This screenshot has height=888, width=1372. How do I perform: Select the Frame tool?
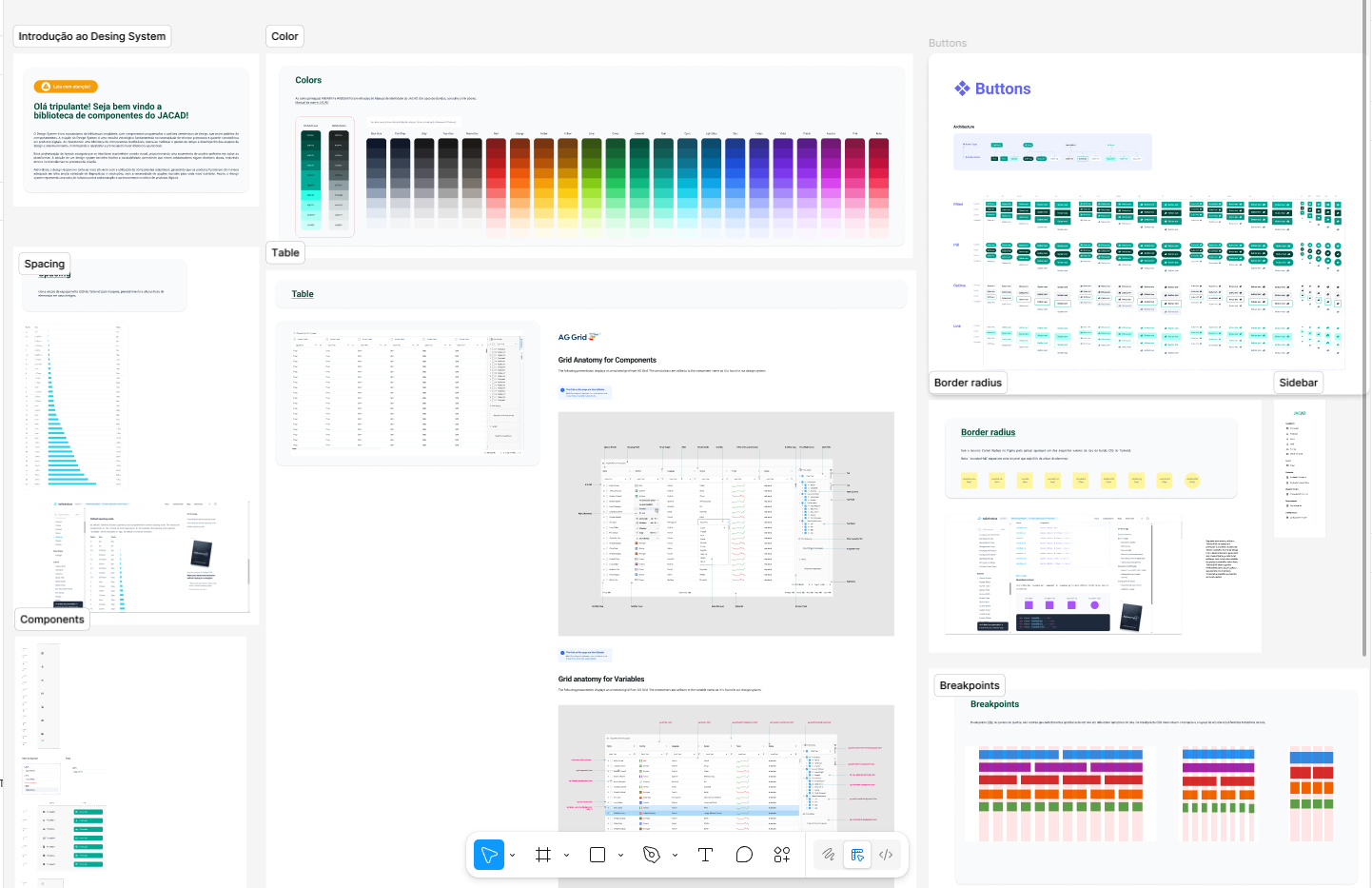pos(543,855)
